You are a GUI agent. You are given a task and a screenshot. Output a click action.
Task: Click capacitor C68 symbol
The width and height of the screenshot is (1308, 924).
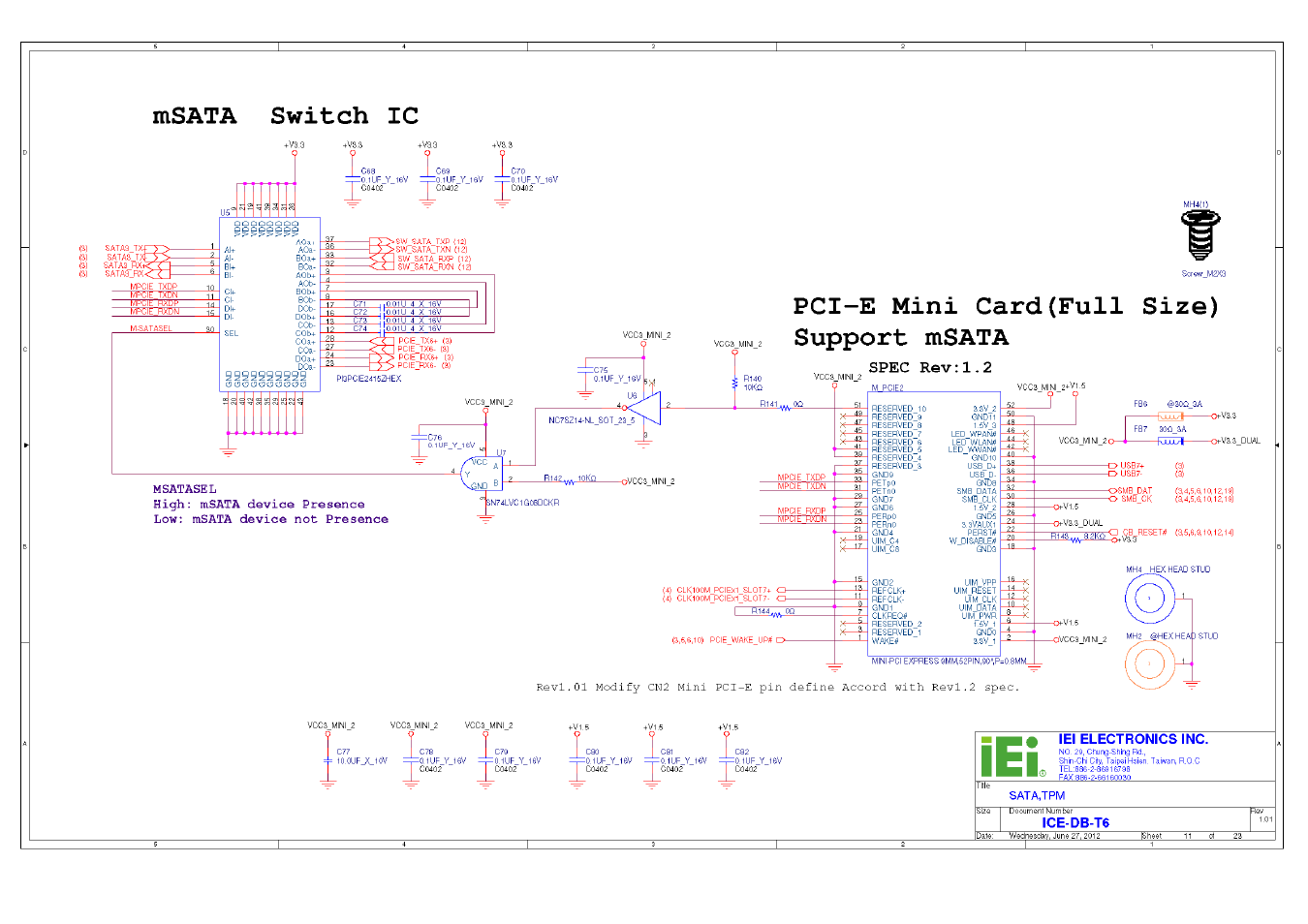click(x=353, y=179)
